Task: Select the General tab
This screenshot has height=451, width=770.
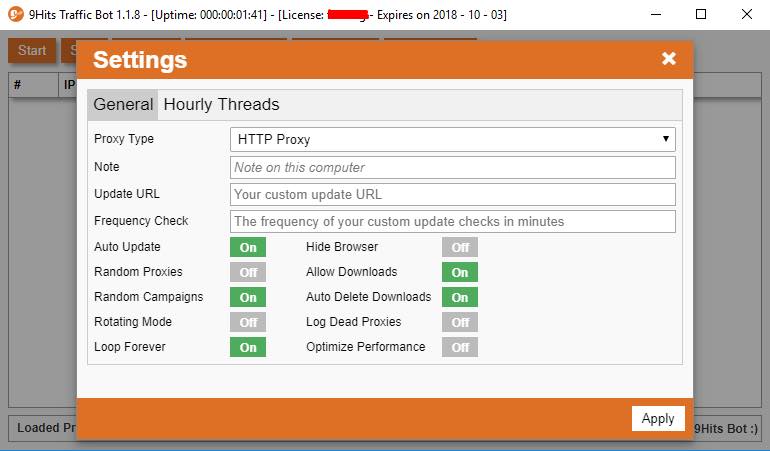Action: tap(123, 105)
